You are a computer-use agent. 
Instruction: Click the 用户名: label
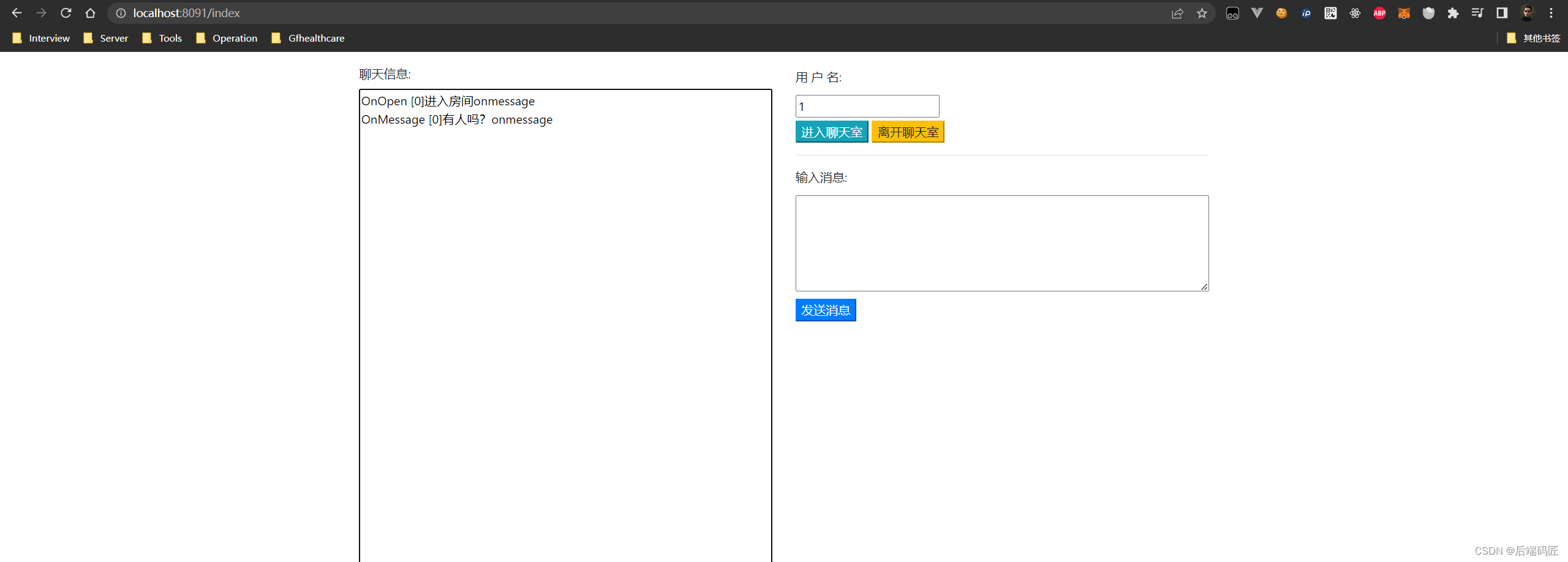pos(818,77)
